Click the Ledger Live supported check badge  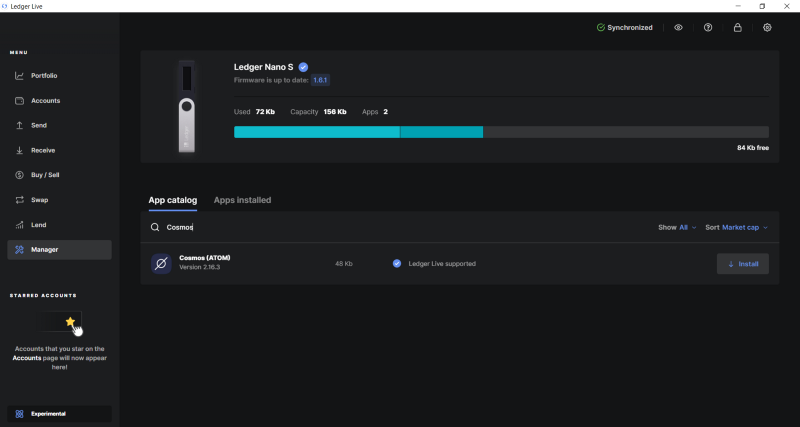tap(396, 264)
